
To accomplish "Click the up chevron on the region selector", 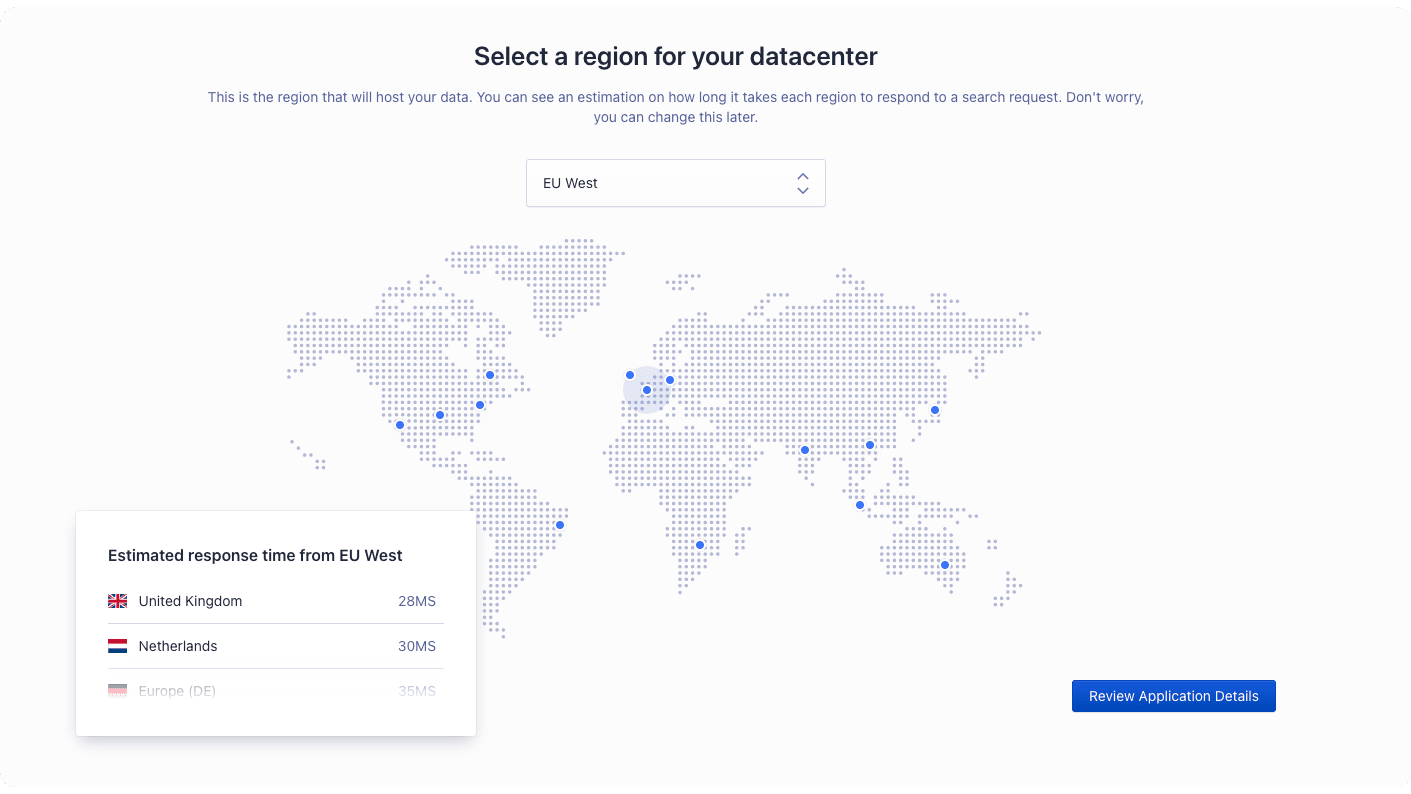I will pos(803,176).
